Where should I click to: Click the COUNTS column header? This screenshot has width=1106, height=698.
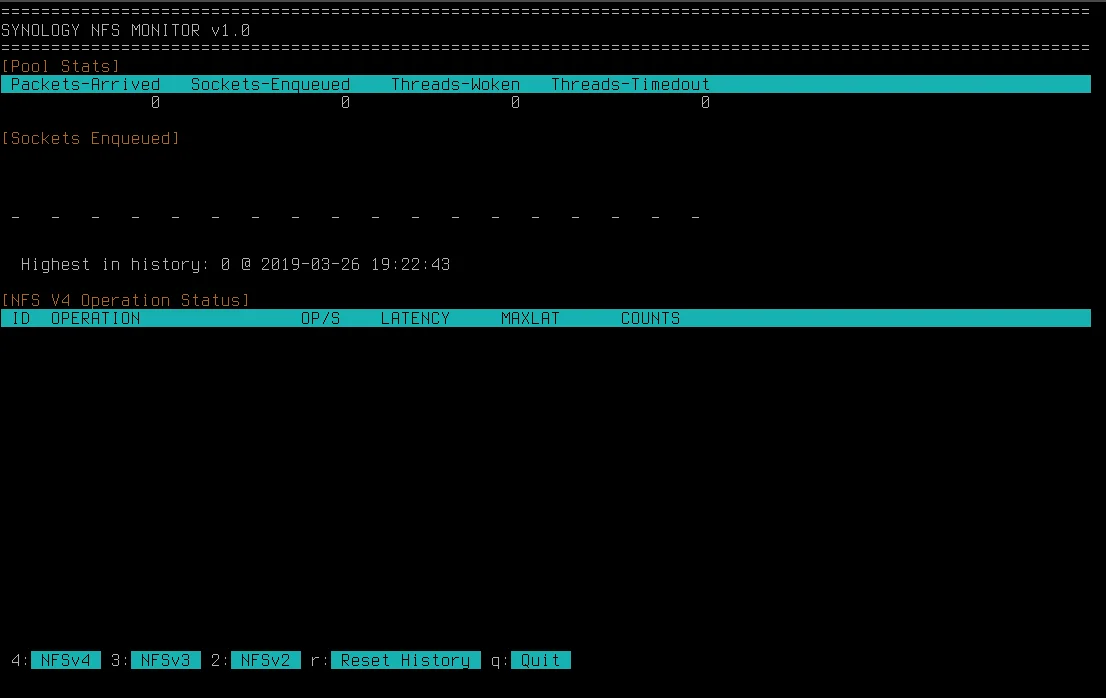click(650, 319)
